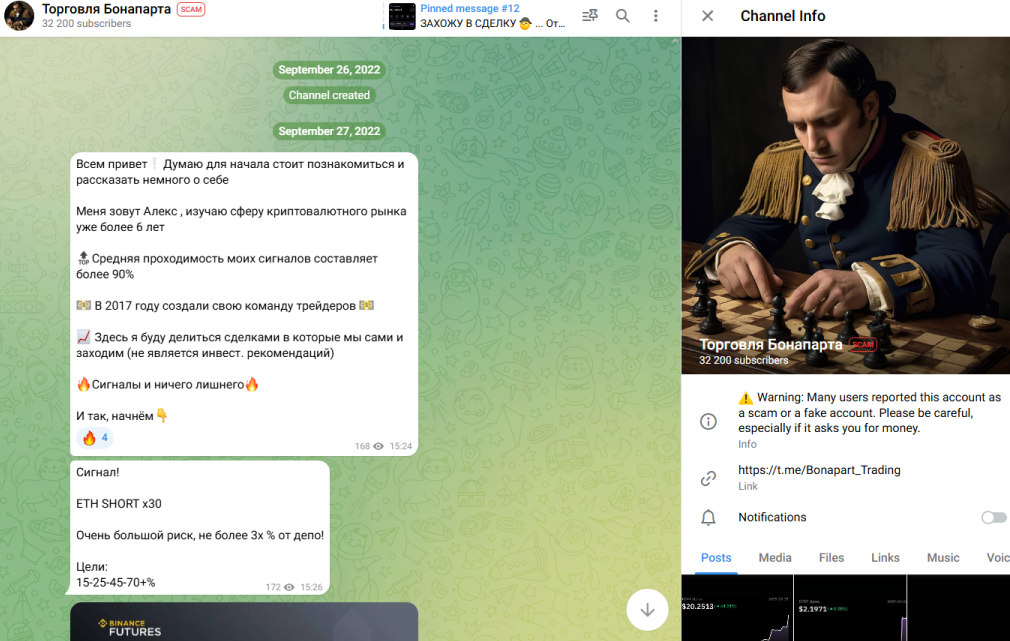
Task: Click the fire reaction with count 4
Action: (x=95, y=438)
